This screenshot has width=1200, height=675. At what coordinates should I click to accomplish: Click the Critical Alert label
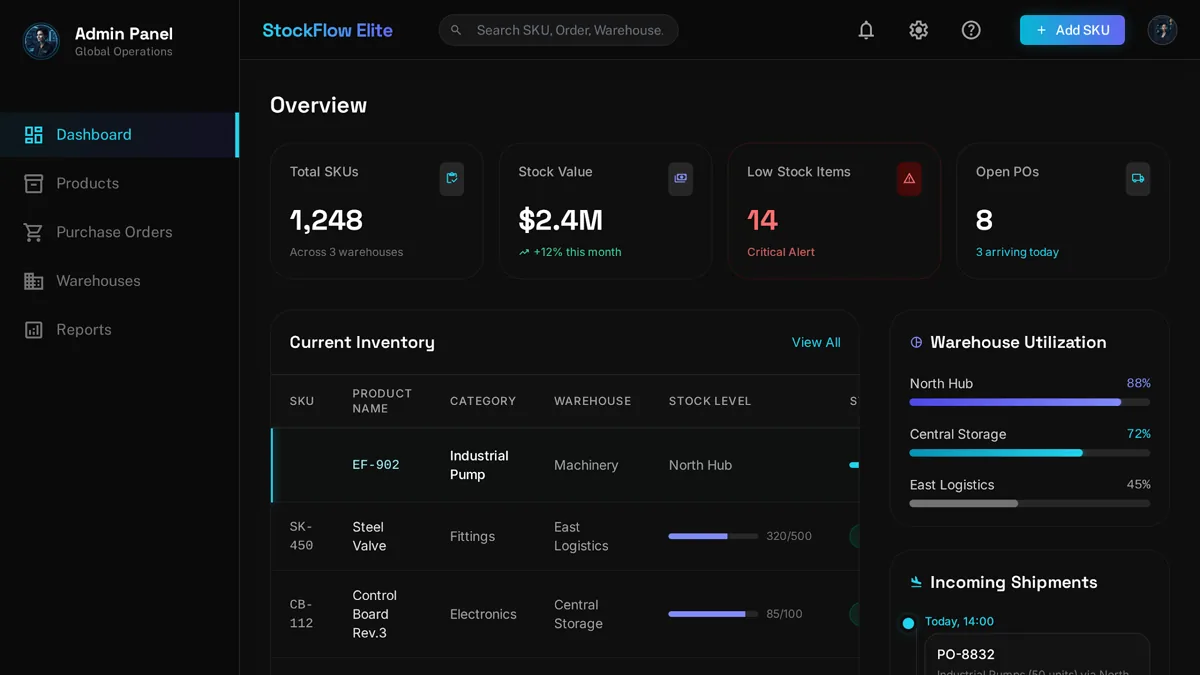click(x=781, y=252)
